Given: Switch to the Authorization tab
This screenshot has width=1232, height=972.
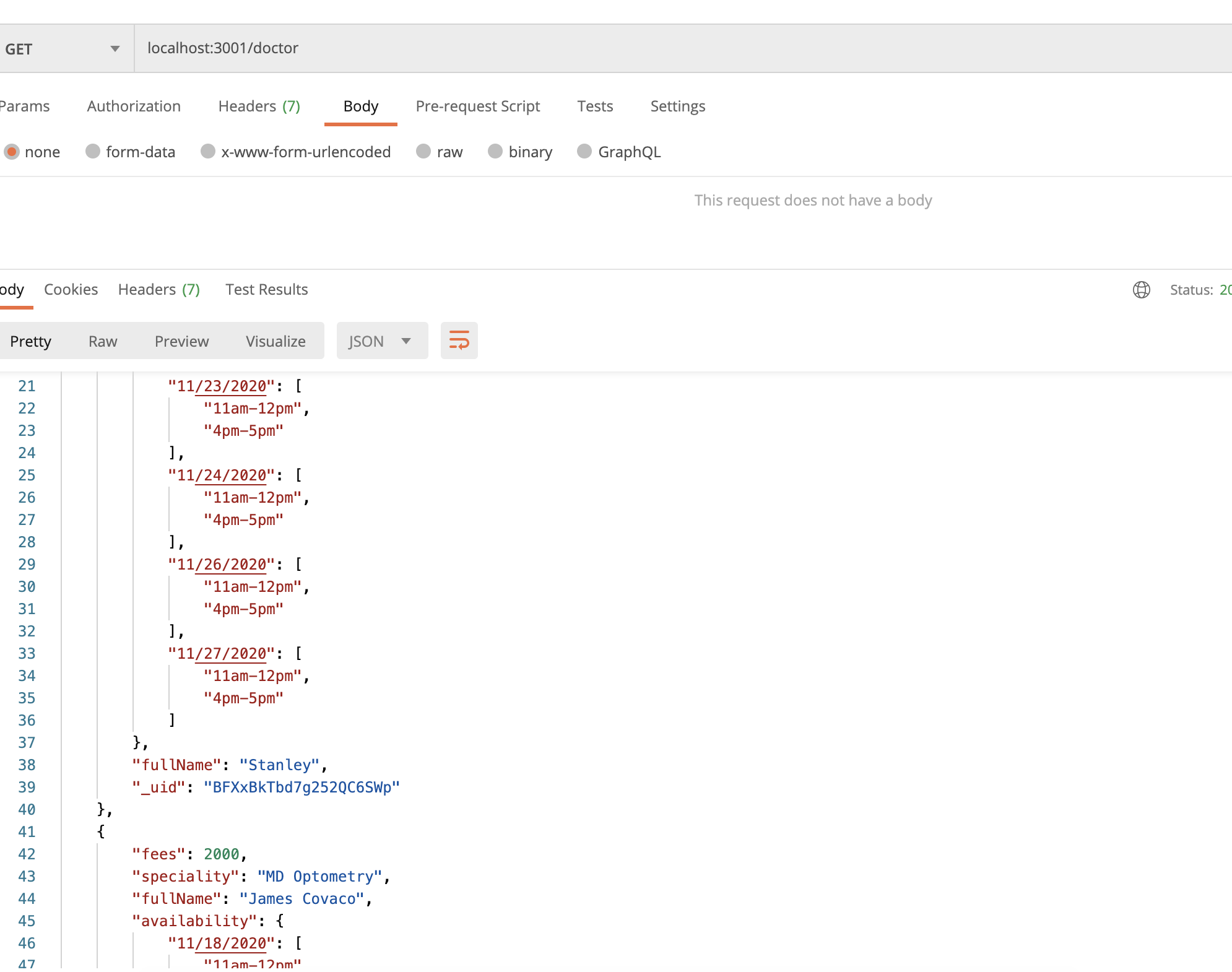Looking at the screenshot, I should tap(134, 106).
